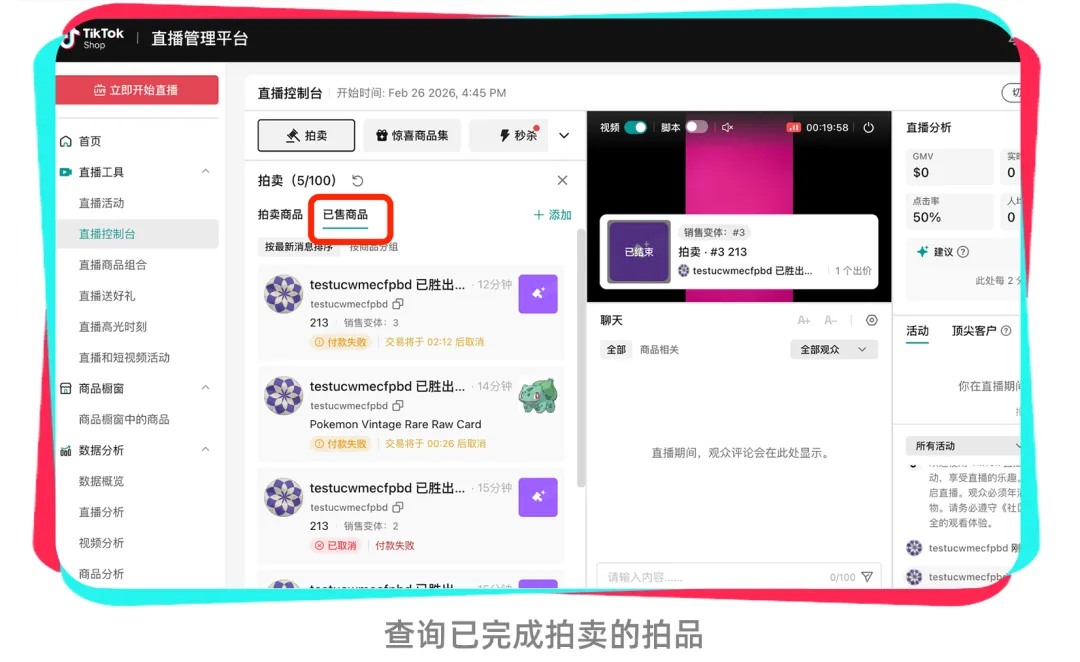
Task: Collapse the 直播工具 sidebar section
Action: (x=205, y=172)
